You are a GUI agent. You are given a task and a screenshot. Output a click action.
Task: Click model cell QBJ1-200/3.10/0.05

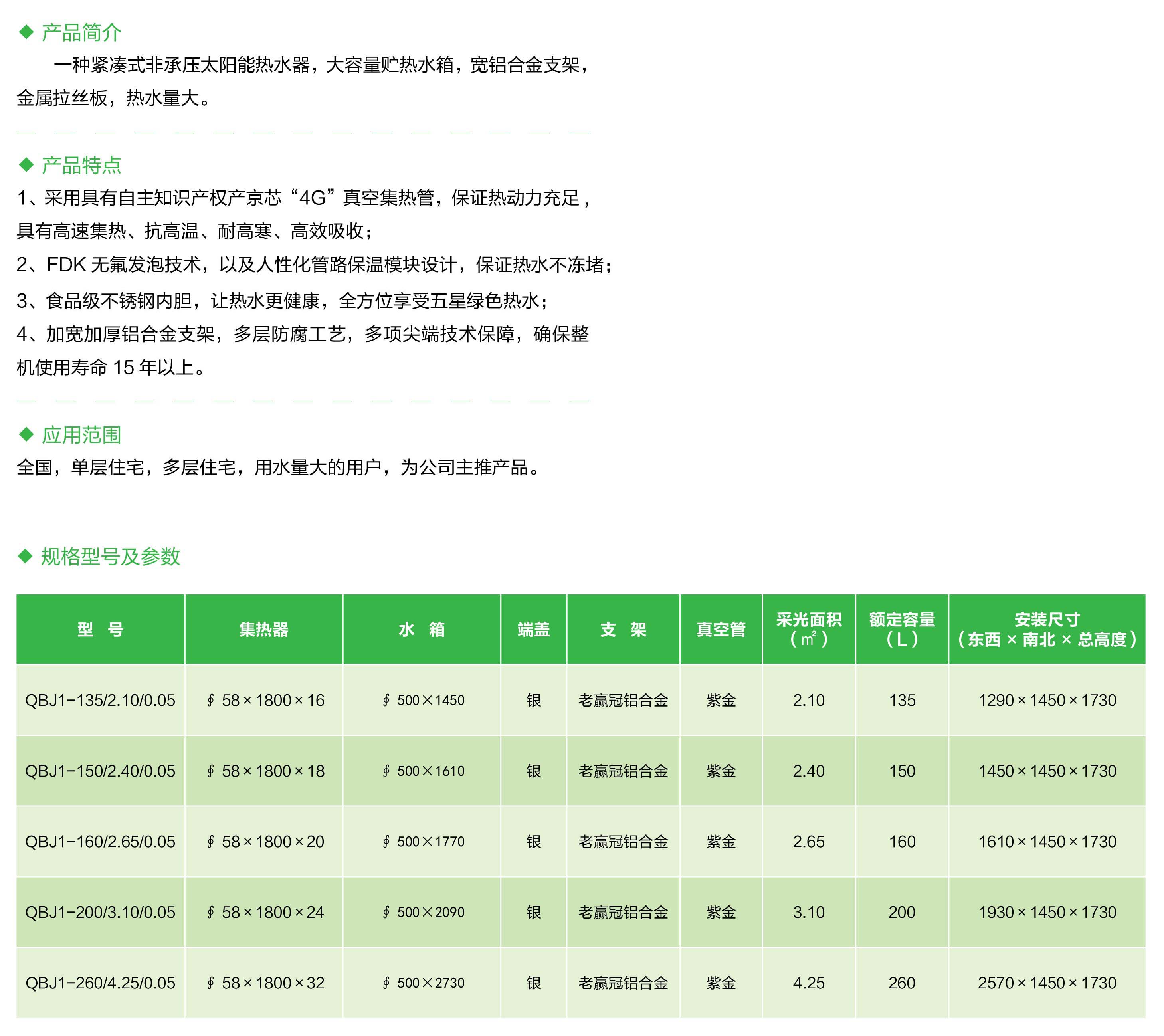point(100,912)
